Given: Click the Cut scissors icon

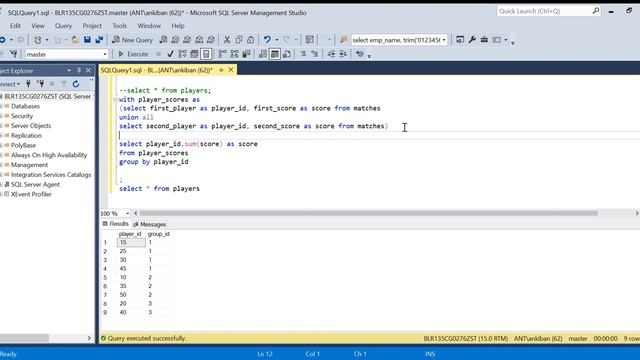Looking at the screenshot, I should click(x=227, y=40).
